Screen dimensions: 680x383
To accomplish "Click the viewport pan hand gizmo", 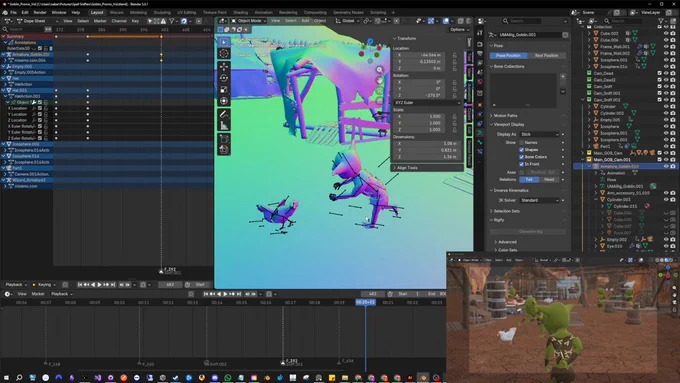I will [379, 80].
